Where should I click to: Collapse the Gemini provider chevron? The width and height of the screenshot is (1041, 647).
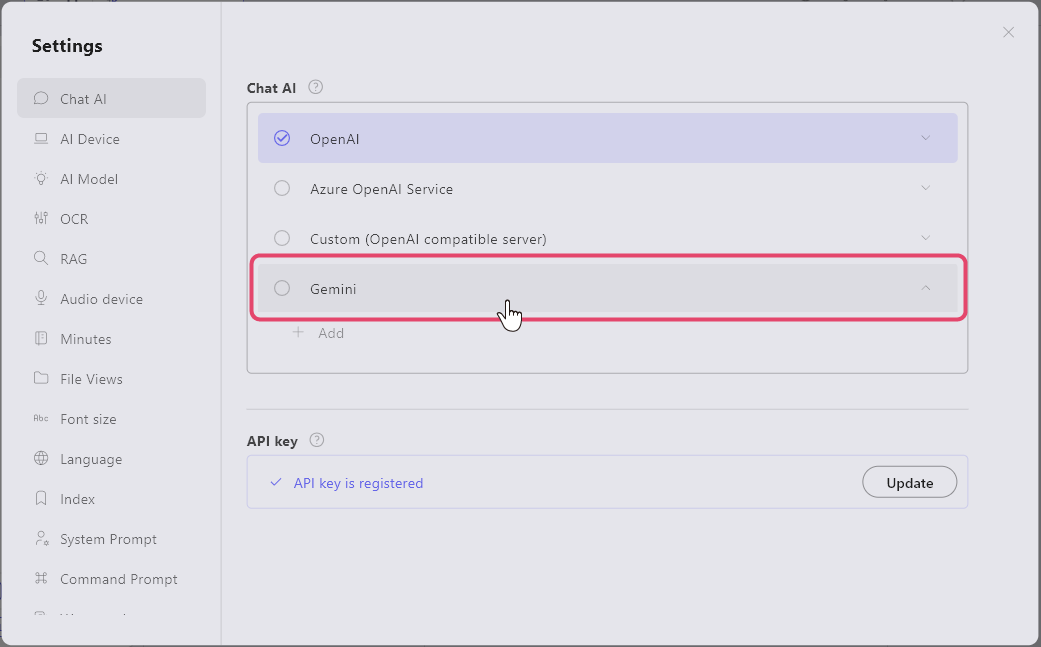pyautogui.click(x=926, y=288)
